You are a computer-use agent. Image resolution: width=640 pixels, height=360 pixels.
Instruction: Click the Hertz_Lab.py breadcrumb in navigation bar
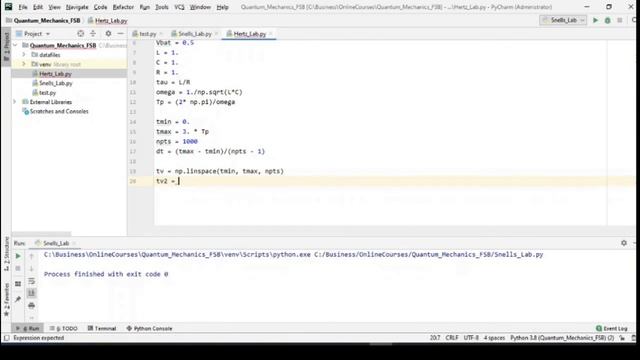(107, 20)
